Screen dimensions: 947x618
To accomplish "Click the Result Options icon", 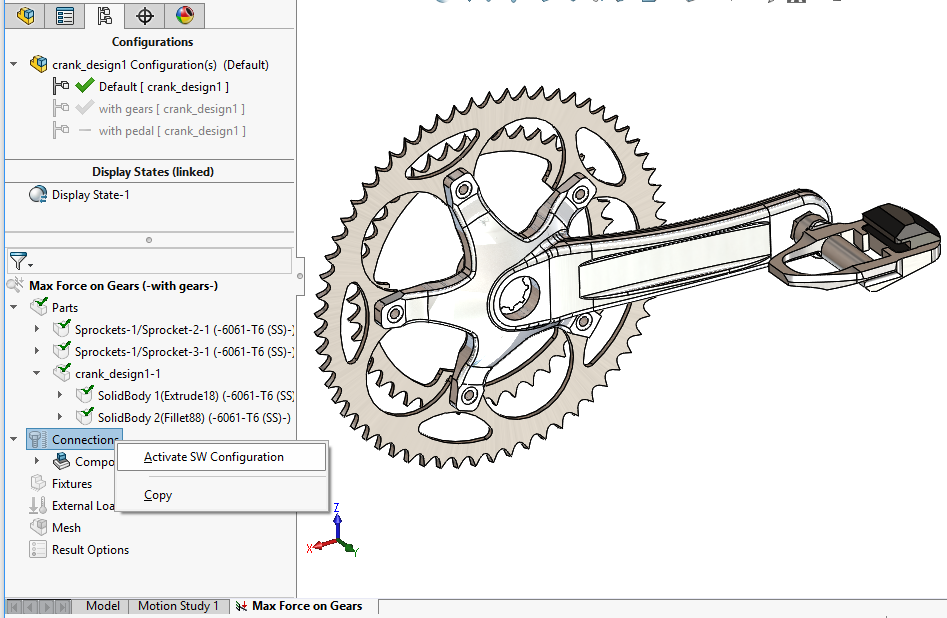I will coord(38,549).
